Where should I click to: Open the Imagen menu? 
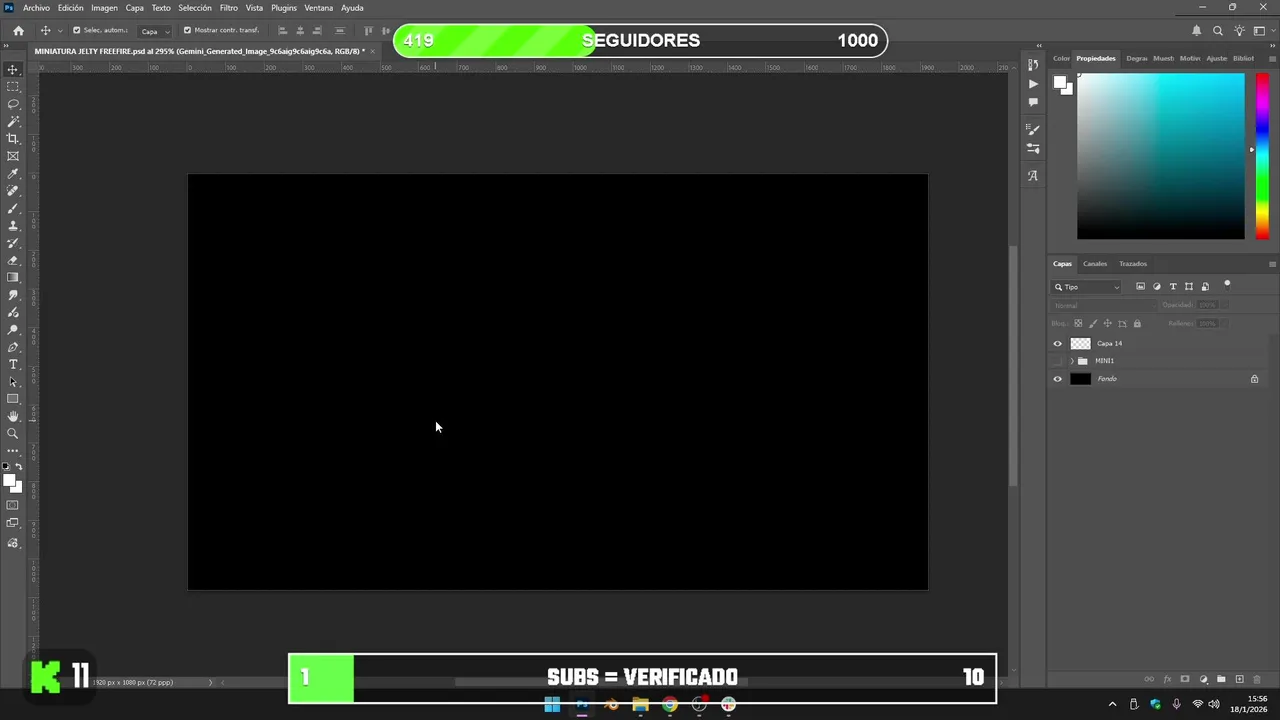pyautogui.click(x=104, y=8)
